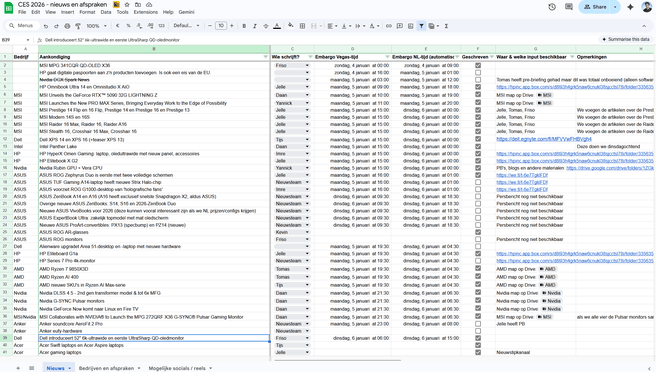The width and height of the screenshot is (656, 372).
Task: Open version history clock icon
Action: point(552,7)
